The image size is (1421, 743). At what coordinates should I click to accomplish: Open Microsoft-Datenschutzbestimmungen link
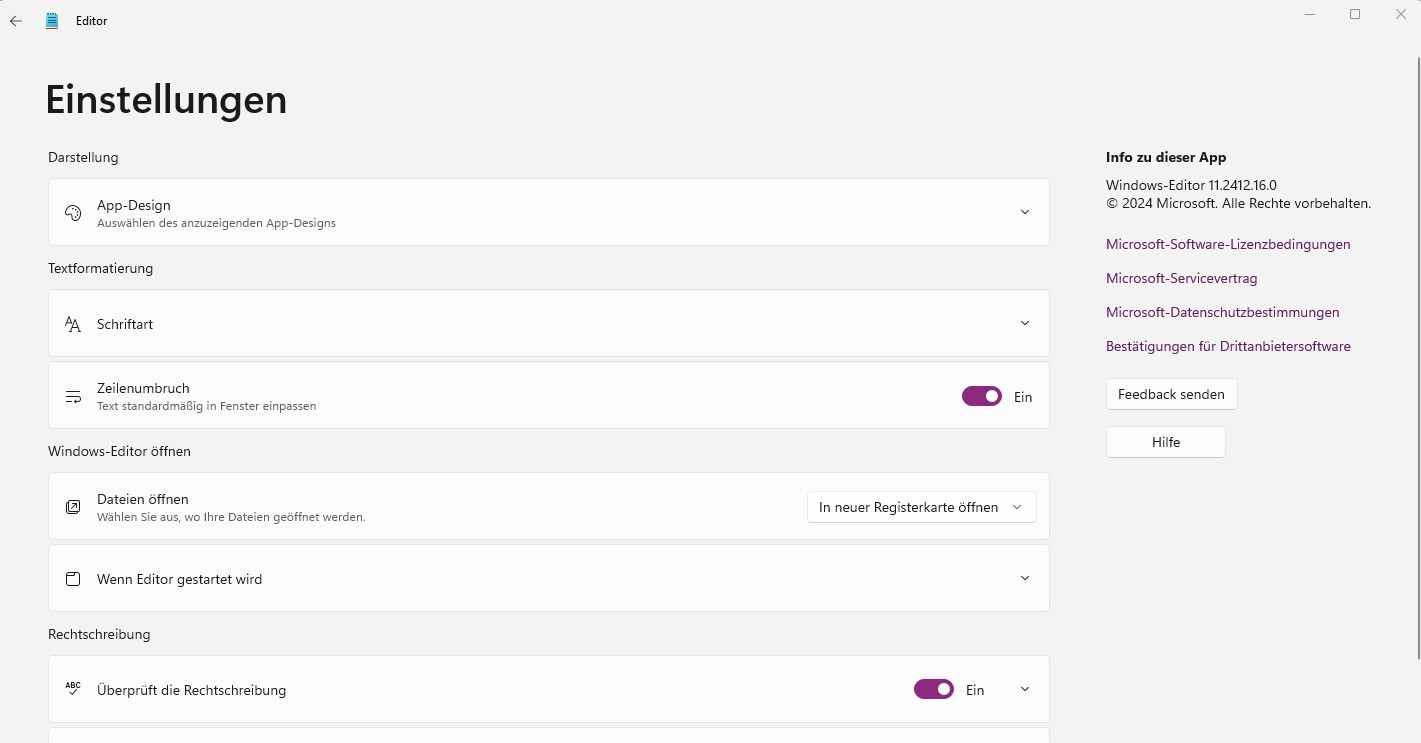[1222, 312]
